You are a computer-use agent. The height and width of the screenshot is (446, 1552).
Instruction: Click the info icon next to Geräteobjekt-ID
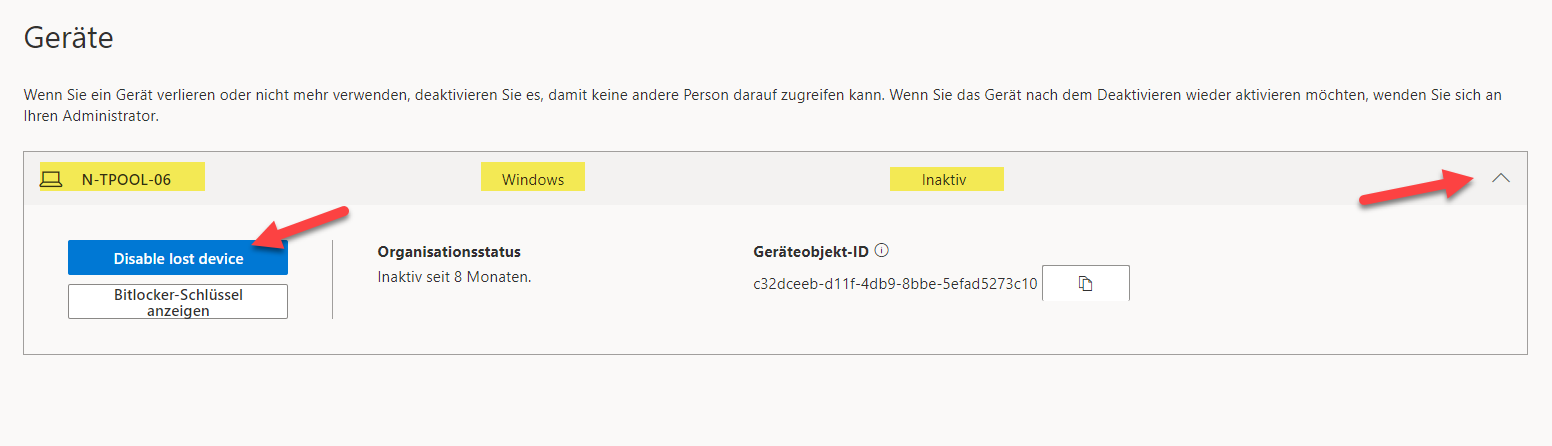[x=882, y=252]
